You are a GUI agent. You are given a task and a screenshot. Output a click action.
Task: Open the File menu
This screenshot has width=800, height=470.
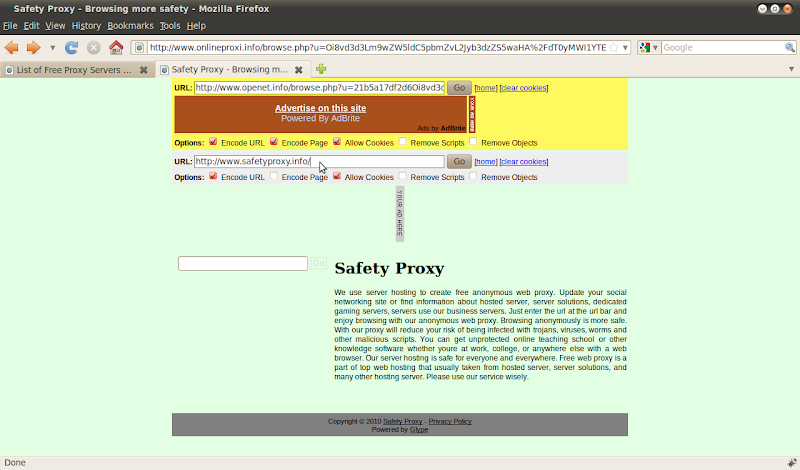pos(10,26)
